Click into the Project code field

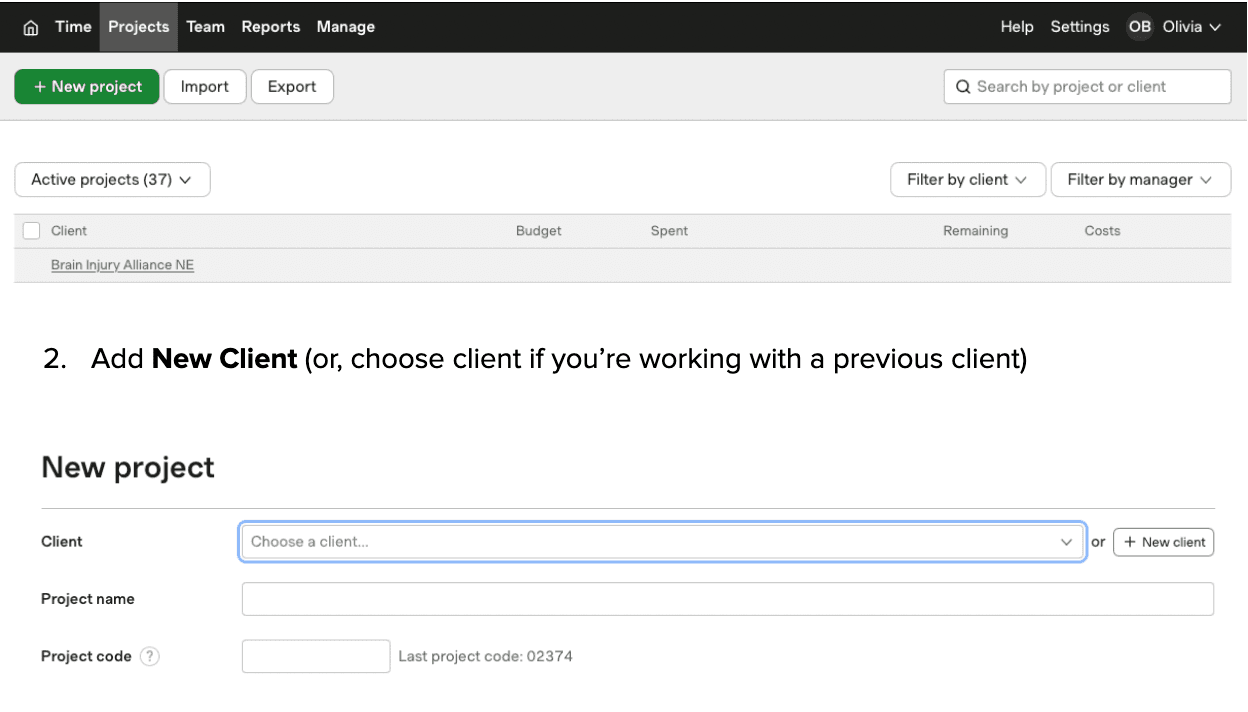tap(316, 656)
